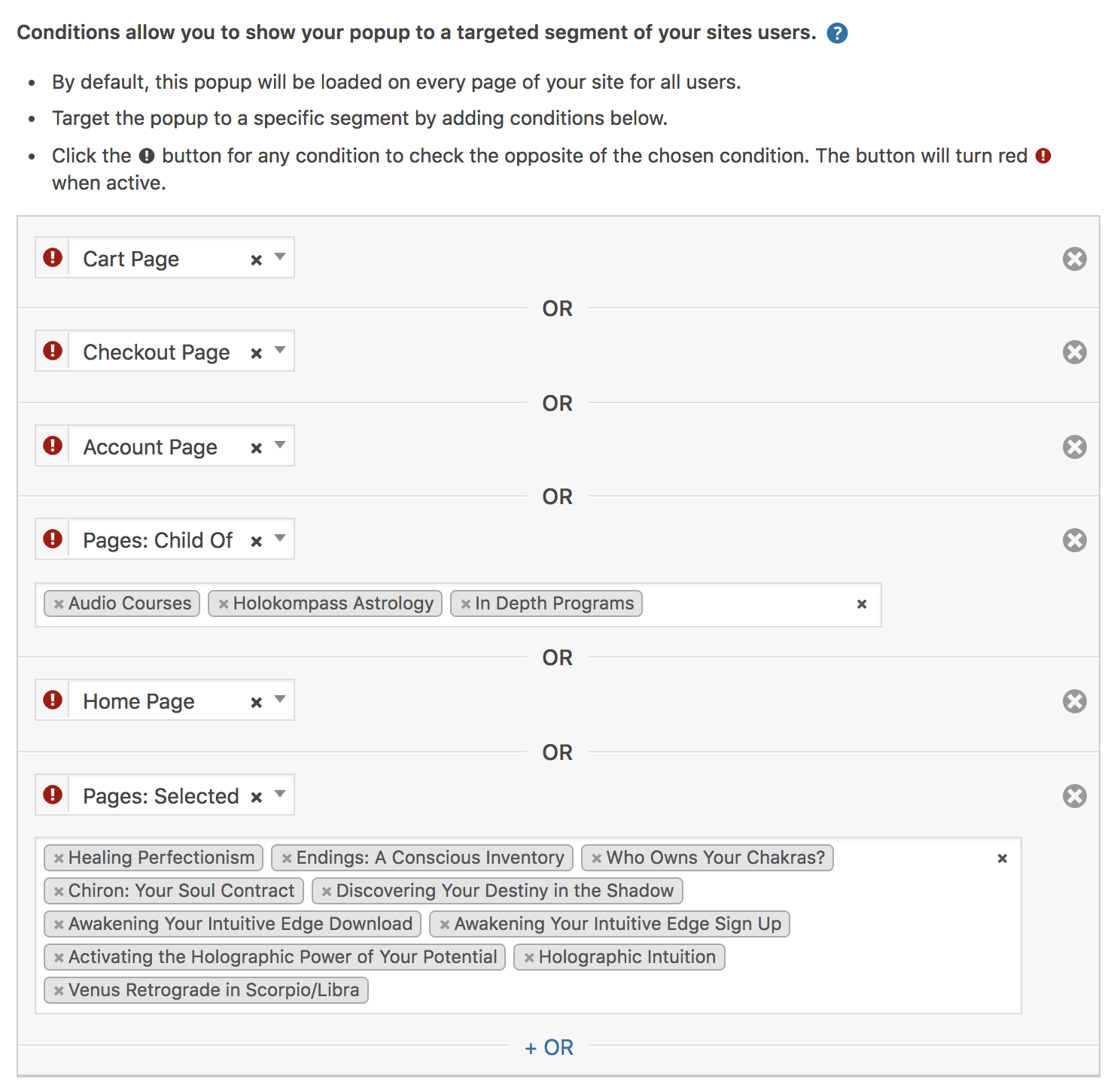Toggle the negate button for Cart Page

(x=53, y=258)
